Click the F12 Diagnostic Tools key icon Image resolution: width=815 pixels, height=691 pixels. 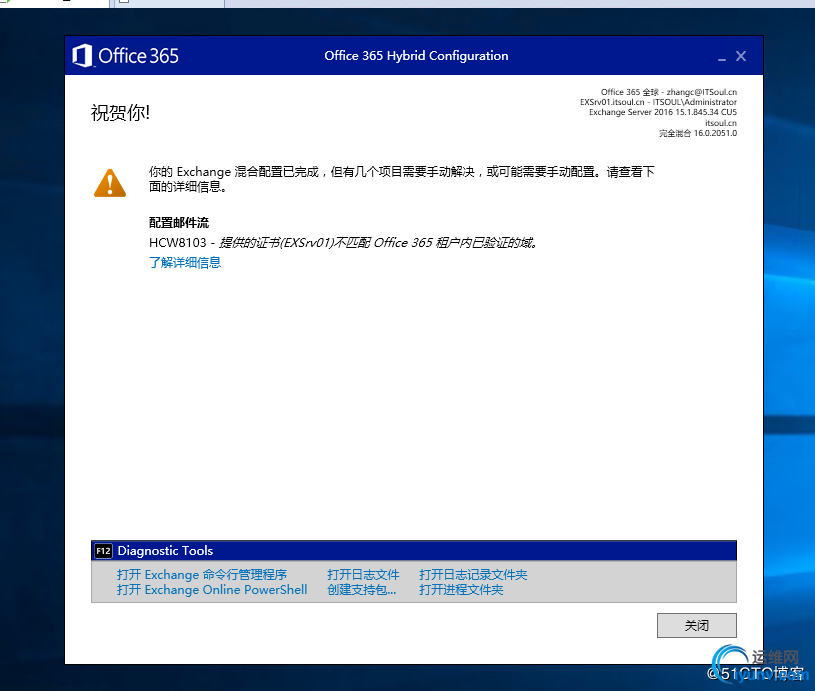103,551
